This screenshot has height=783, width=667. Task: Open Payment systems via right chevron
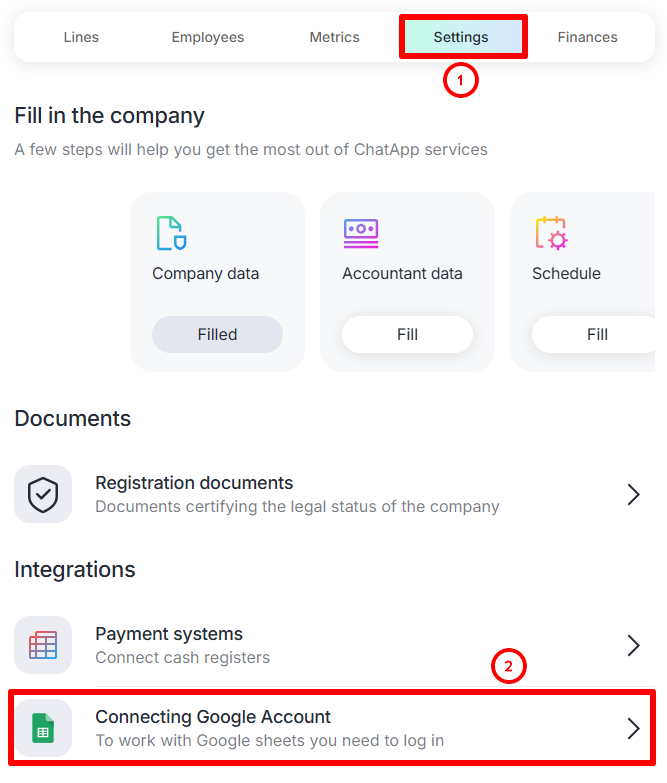click(x=633, y=645)
